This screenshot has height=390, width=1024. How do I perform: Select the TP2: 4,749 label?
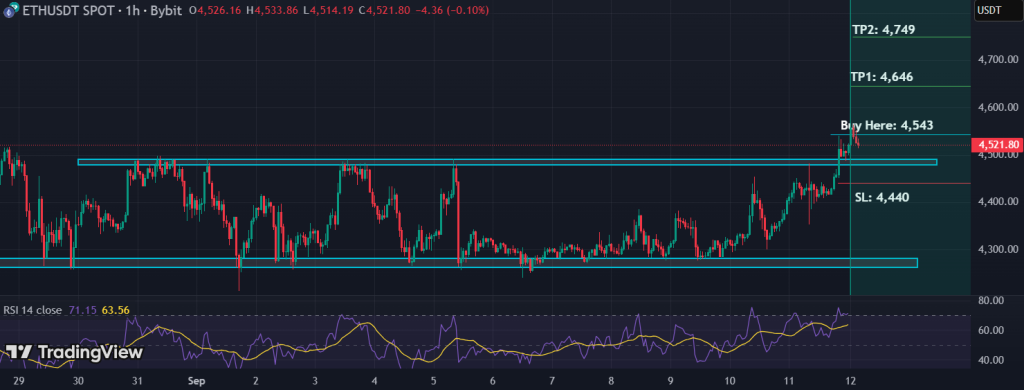(x=884, y=29)
